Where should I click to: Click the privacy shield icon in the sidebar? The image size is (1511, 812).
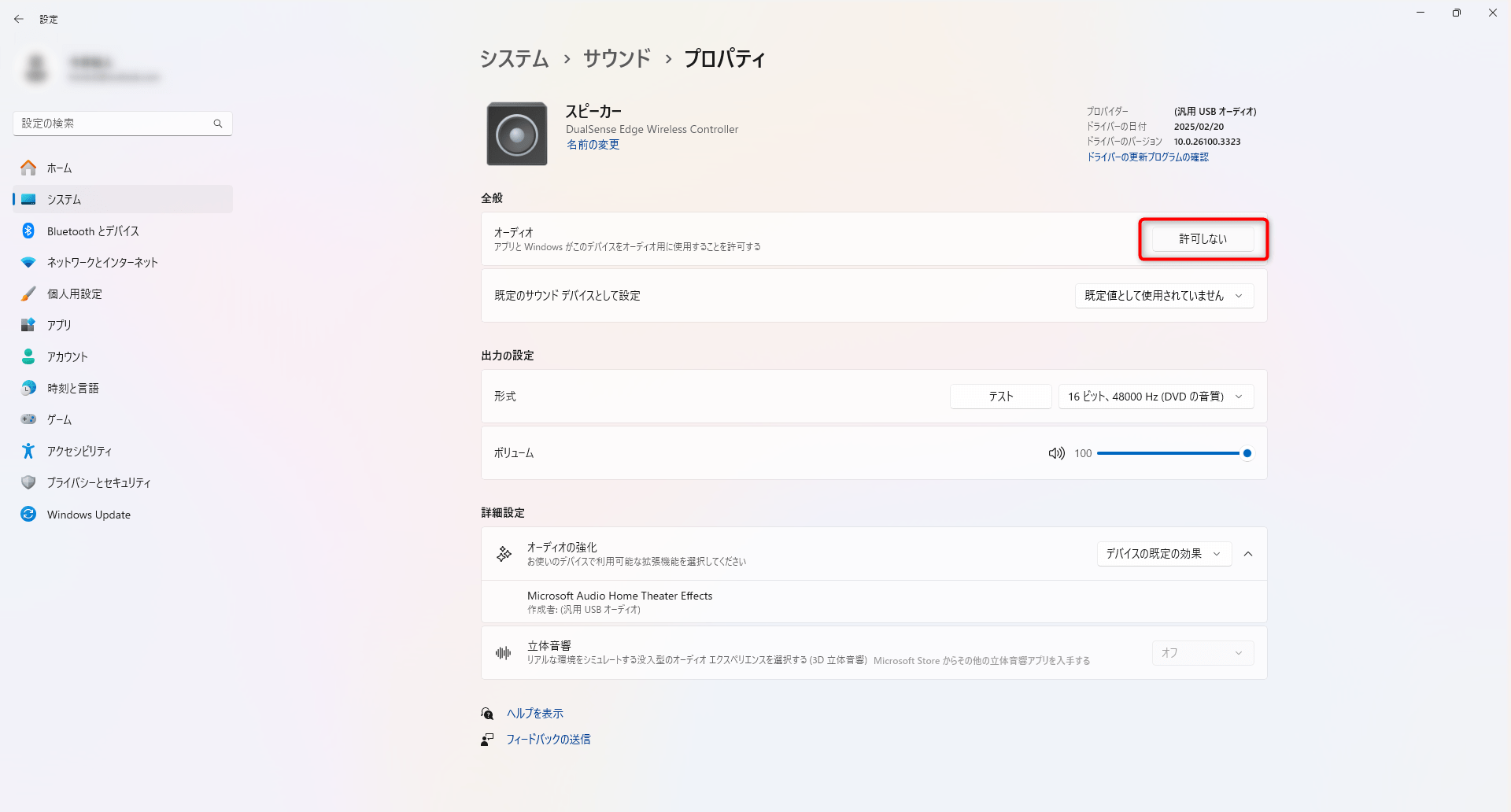click(28, 482)
